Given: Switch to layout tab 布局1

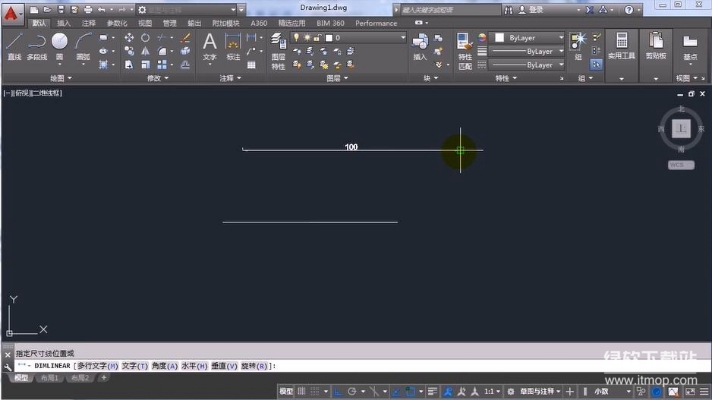Looking at the screenshot, I should click(x=49, y=378).
